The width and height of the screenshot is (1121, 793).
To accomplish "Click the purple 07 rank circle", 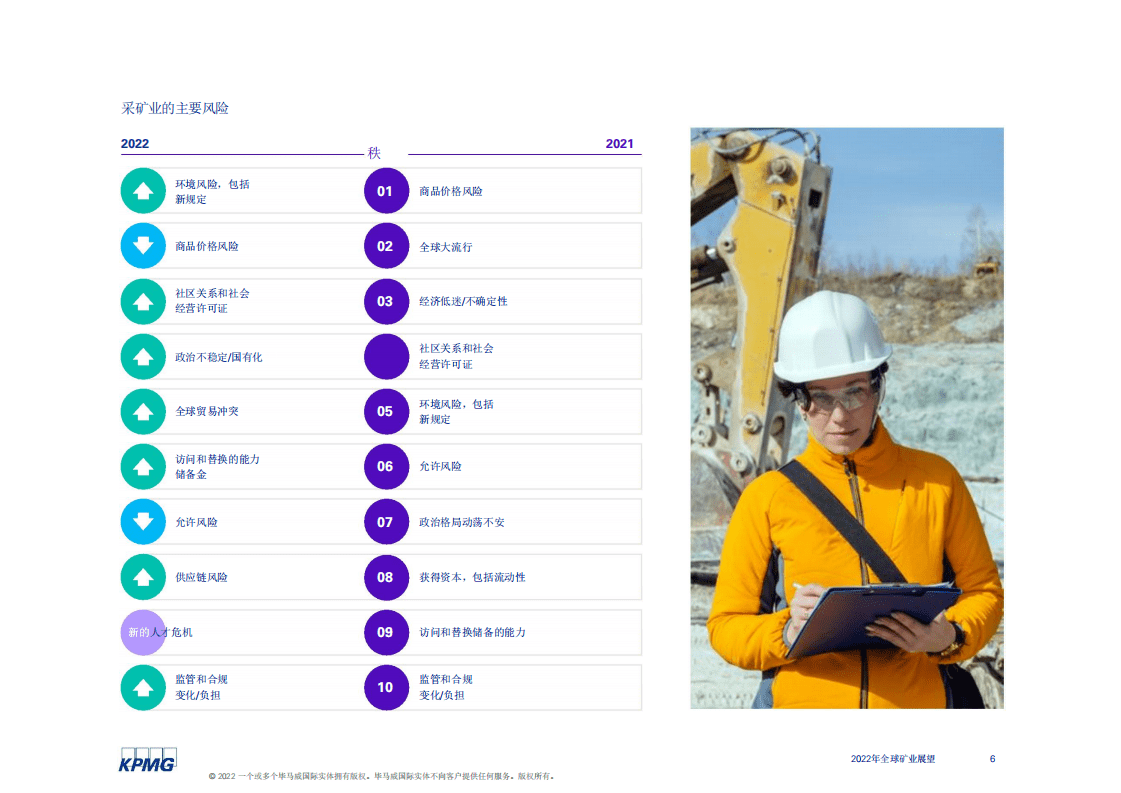I will coord(386,522).
